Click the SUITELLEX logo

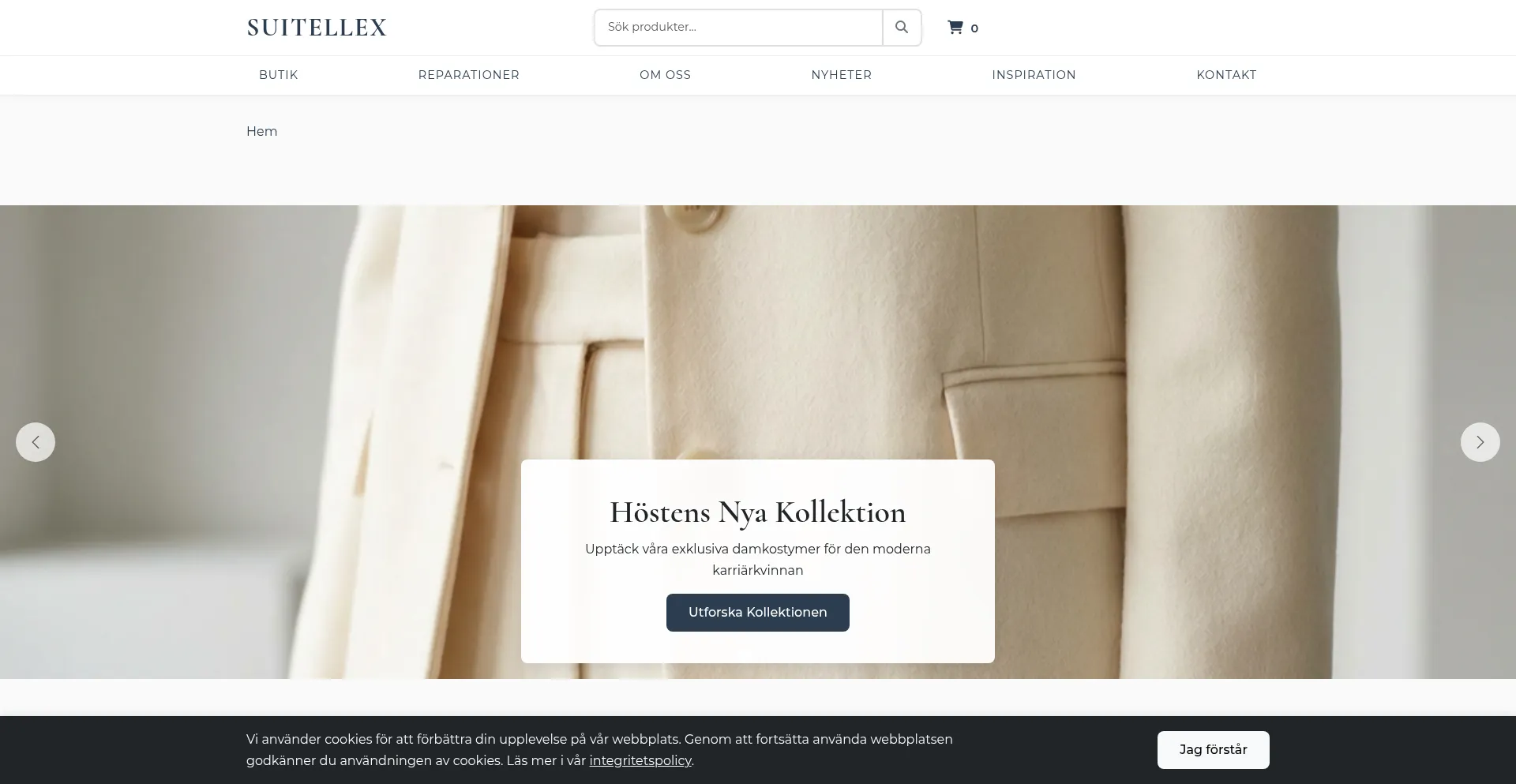pos(316,27)
